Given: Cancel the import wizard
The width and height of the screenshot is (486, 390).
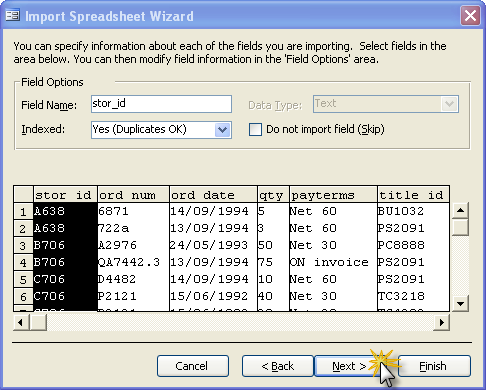Looking at the screenshot, I should pos(193,366).
